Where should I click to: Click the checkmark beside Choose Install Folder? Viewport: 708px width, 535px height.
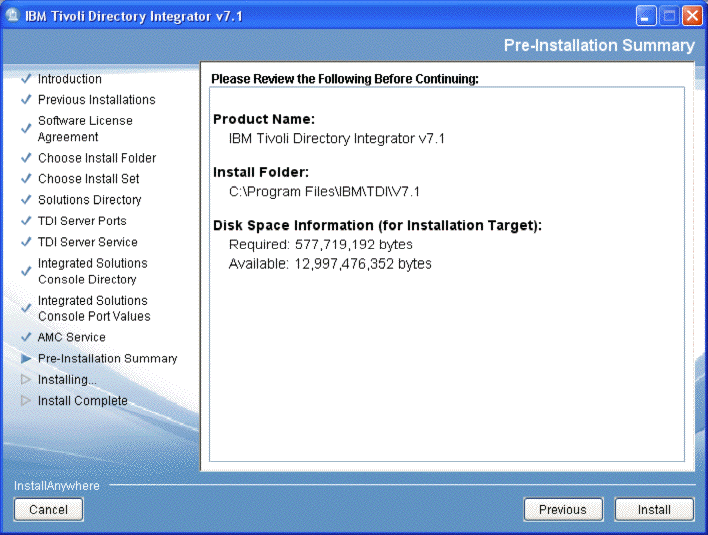(26, 158)
